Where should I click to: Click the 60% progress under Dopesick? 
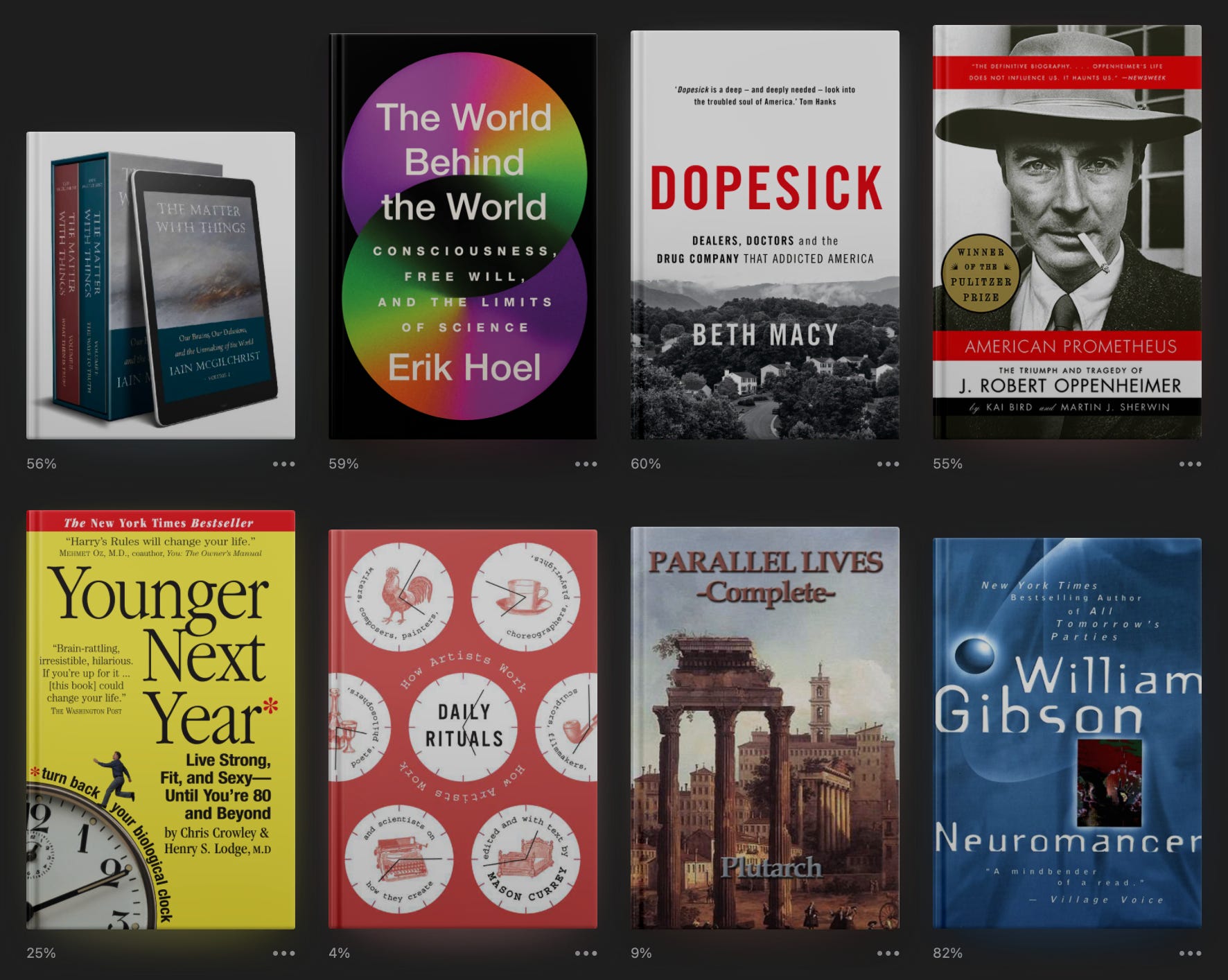[x=646, y=464]
